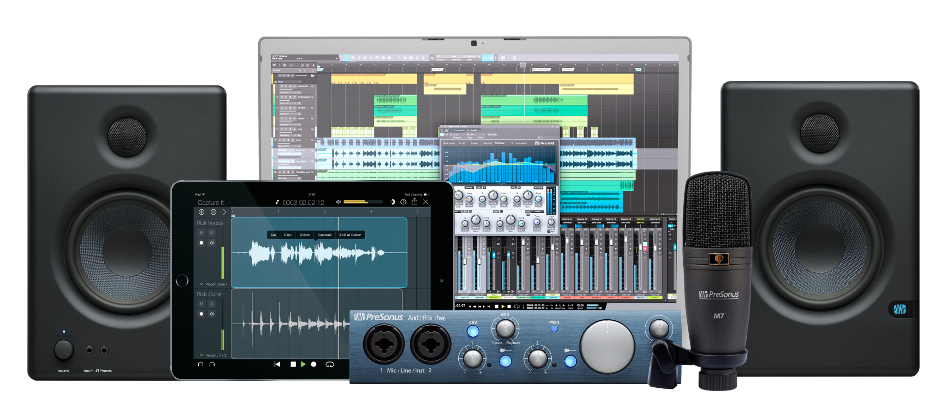This screenshot has height=408, width=950.
Task: Mute the Rick Vocals track
Action: [201, 232]
